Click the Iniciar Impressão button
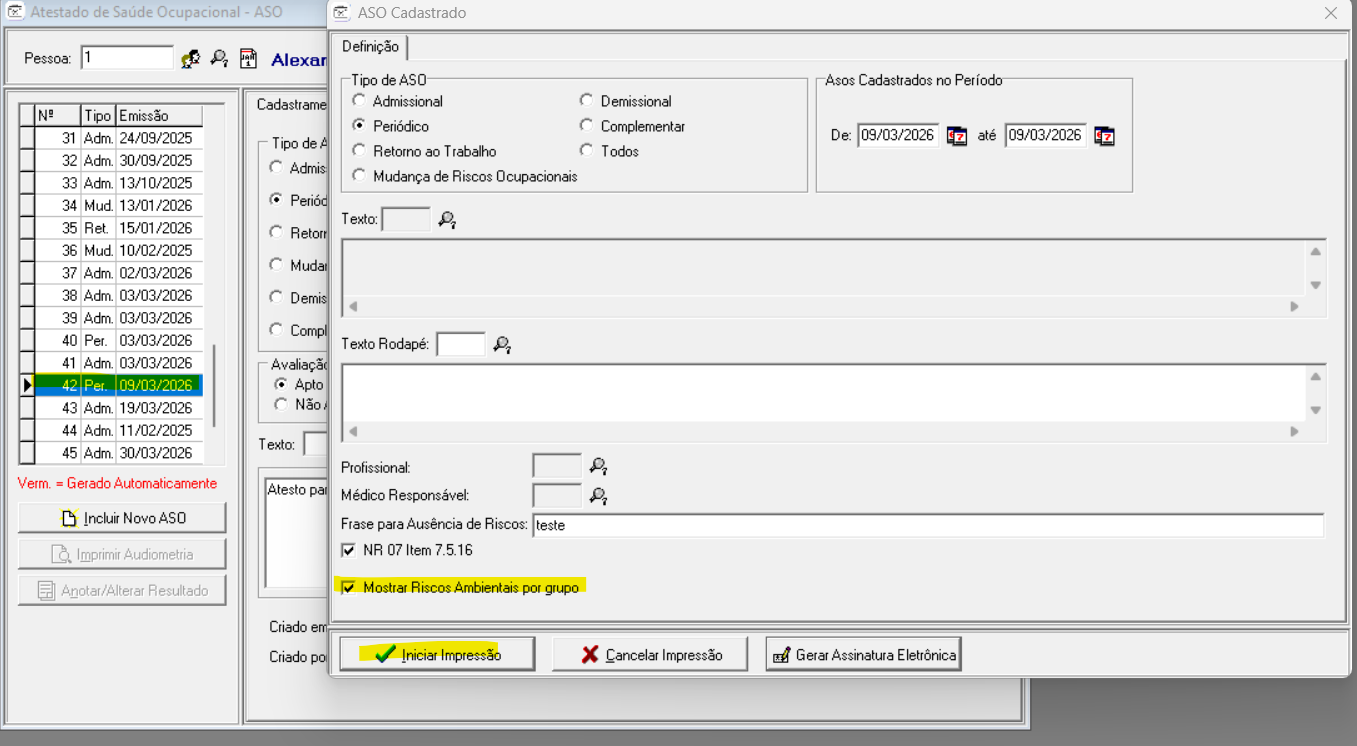This screenshot has height=746, width=1357. (437, 655)
